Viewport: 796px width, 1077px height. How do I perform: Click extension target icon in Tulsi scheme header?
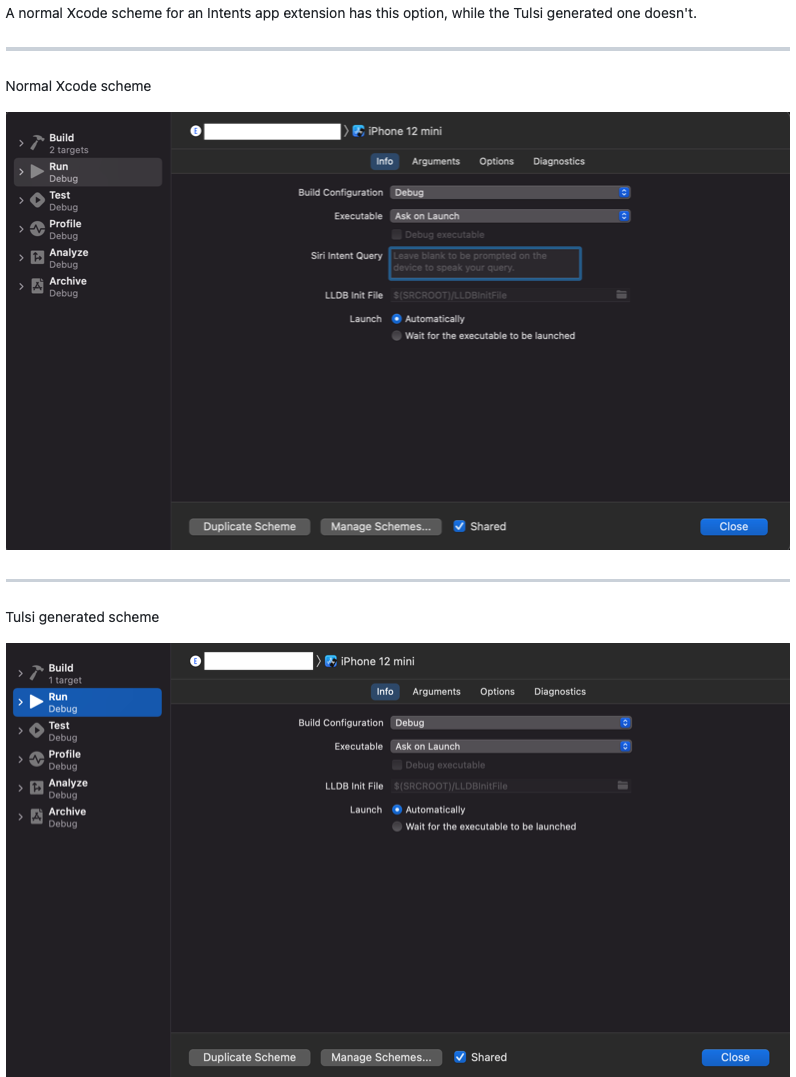click(196, 661)
